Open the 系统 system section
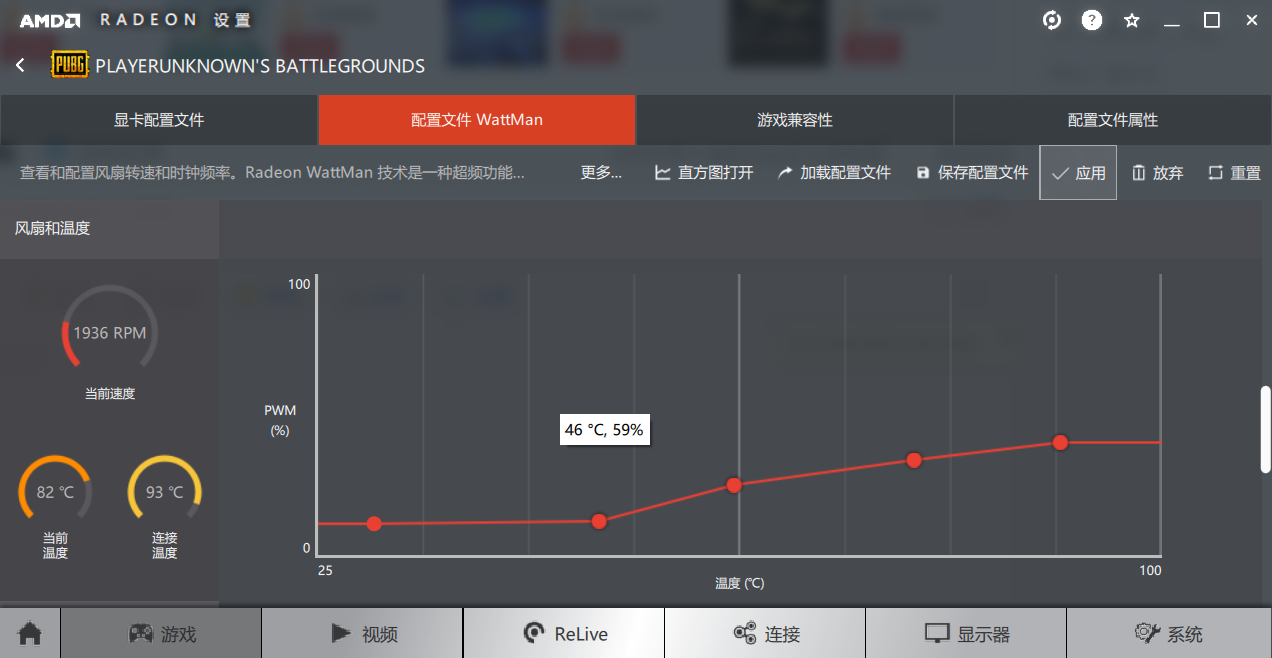Image resolution: width=1272 pixels, height=658 pixels. (1169, 634)
